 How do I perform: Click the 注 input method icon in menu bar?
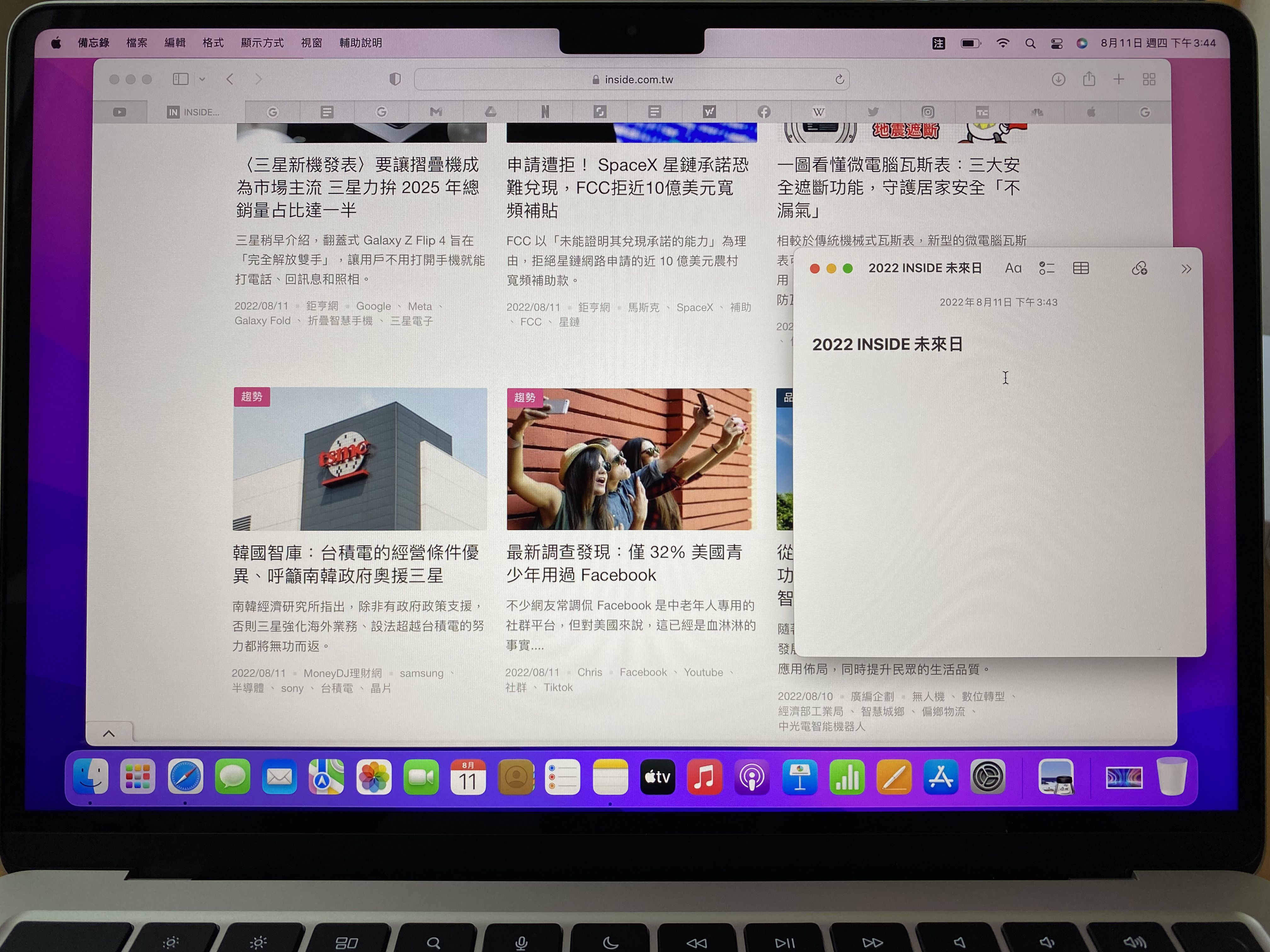click(x=939, y=44)
